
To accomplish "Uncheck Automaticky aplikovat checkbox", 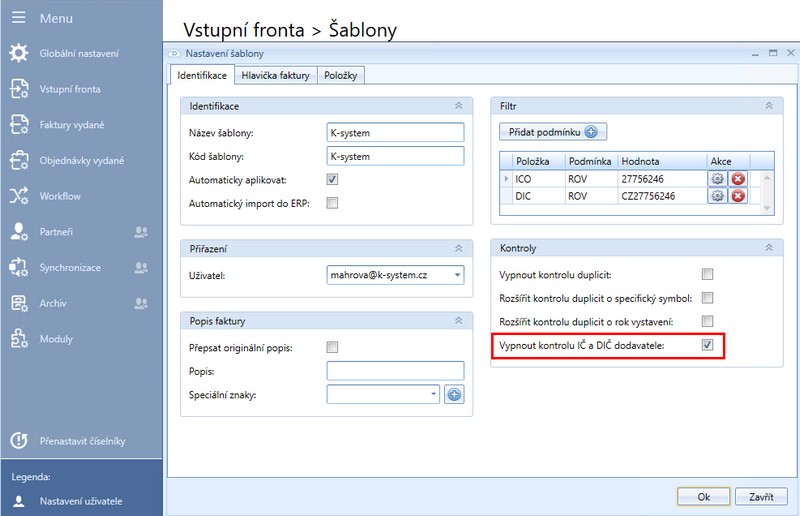I will pos(333,180).
